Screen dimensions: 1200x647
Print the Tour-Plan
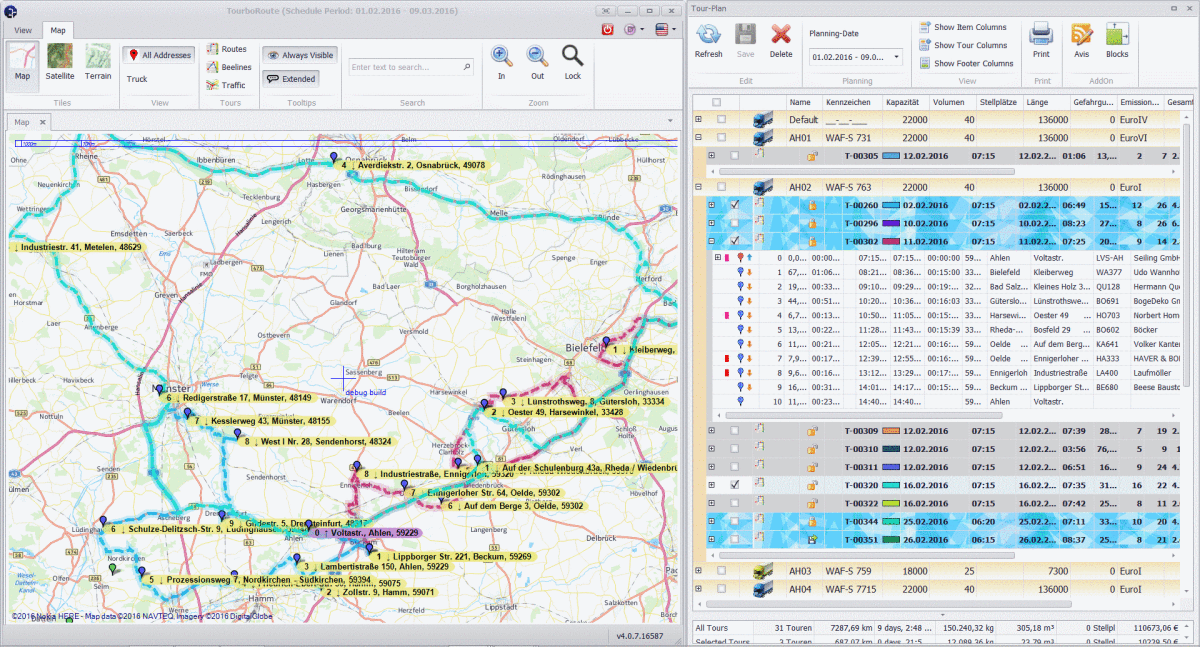point(1042,42)
